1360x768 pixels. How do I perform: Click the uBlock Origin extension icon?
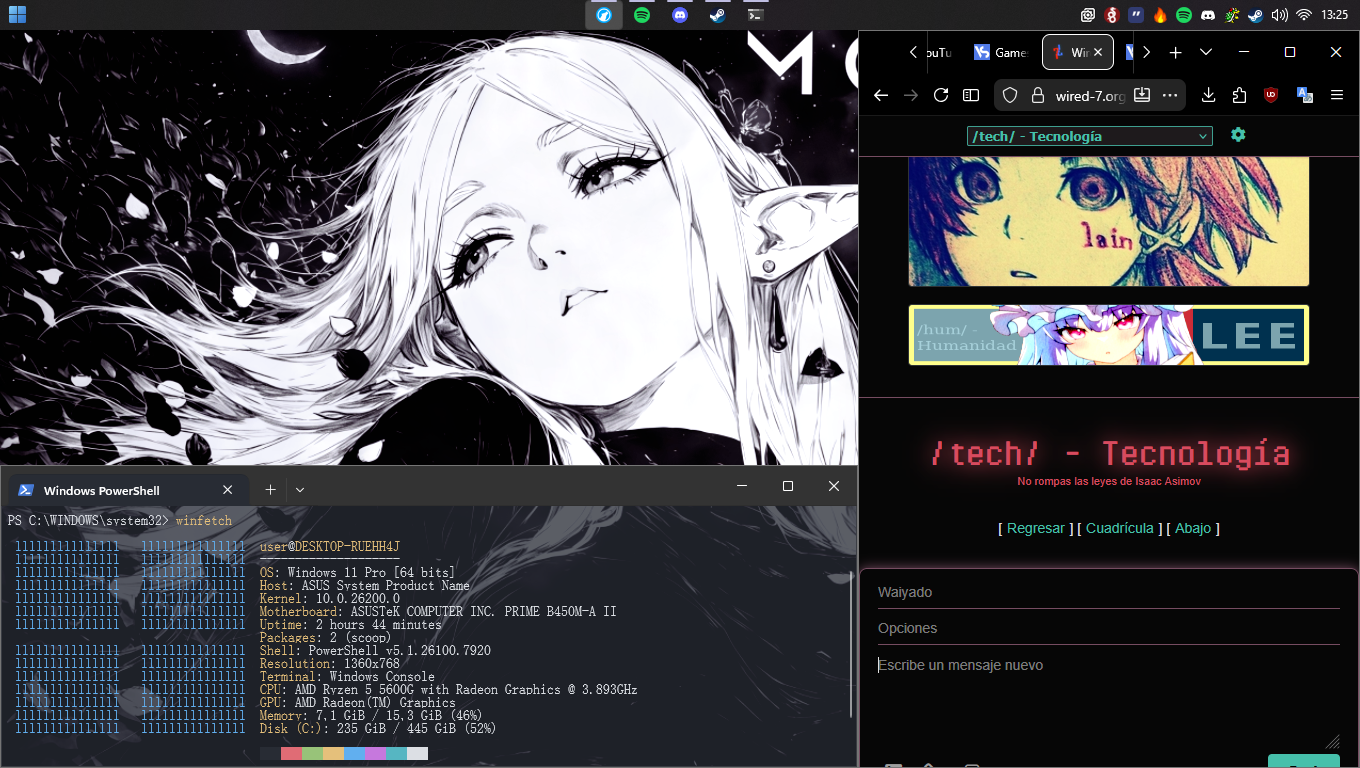tap(1271, 95)
